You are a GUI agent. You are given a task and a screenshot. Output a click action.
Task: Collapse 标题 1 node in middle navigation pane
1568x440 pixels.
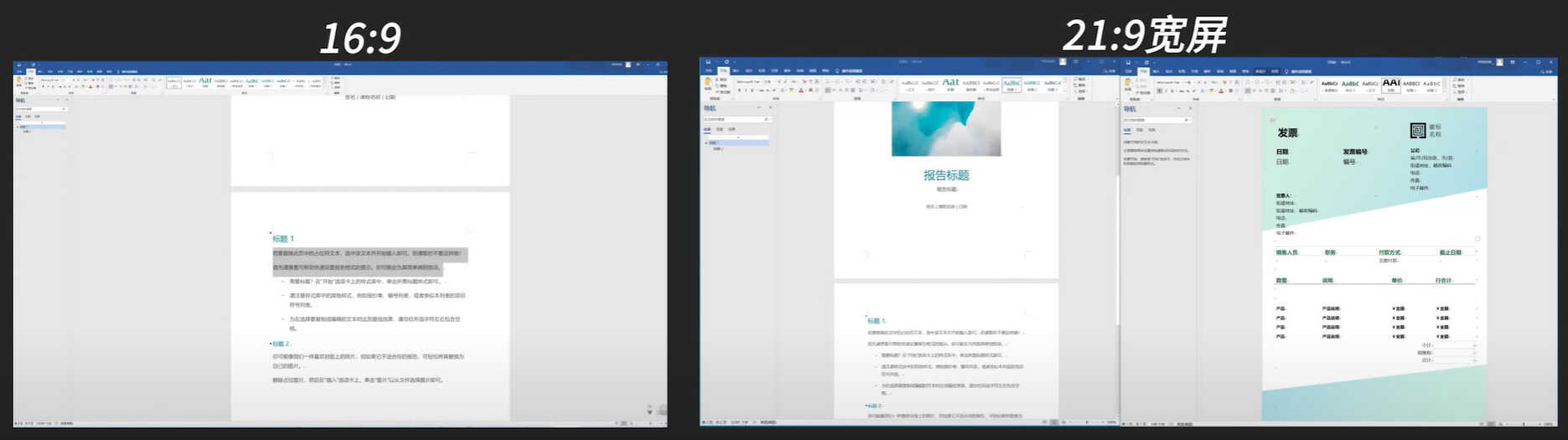point(706,142)
